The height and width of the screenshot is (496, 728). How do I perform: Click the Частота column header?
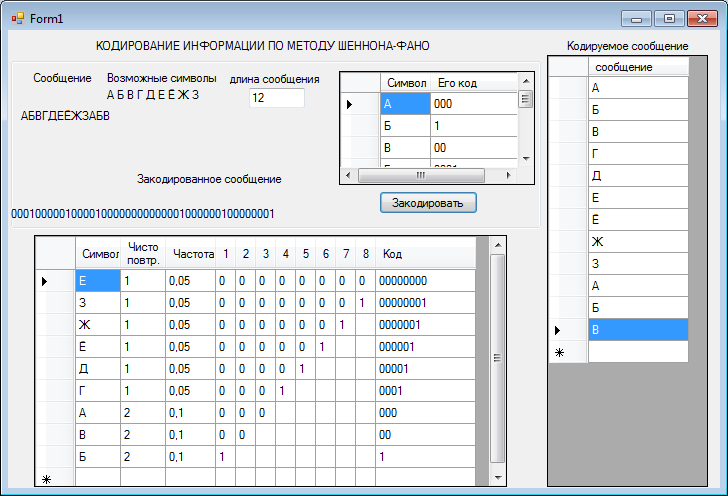tap(190, 254)
